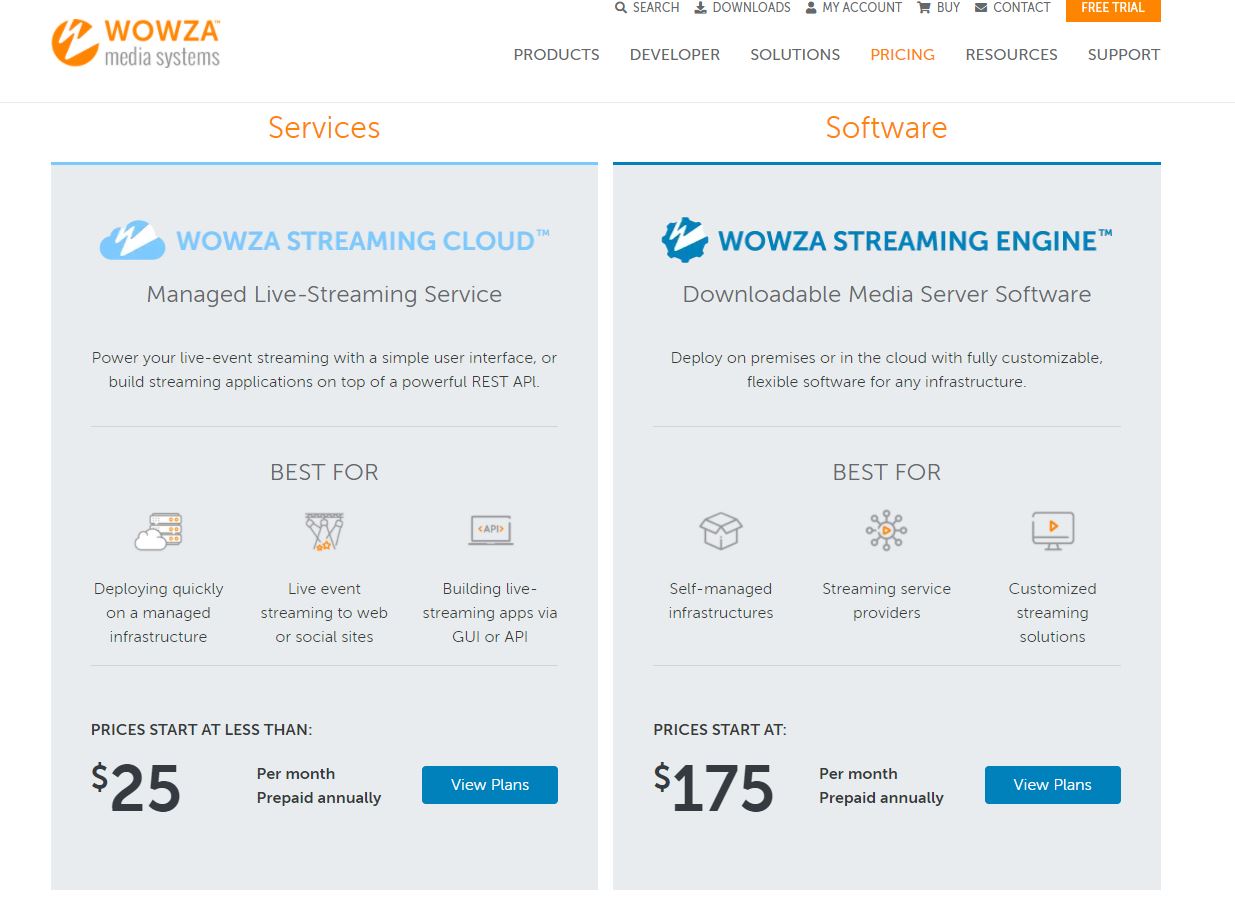Click the downloads arrow icon

701,8
